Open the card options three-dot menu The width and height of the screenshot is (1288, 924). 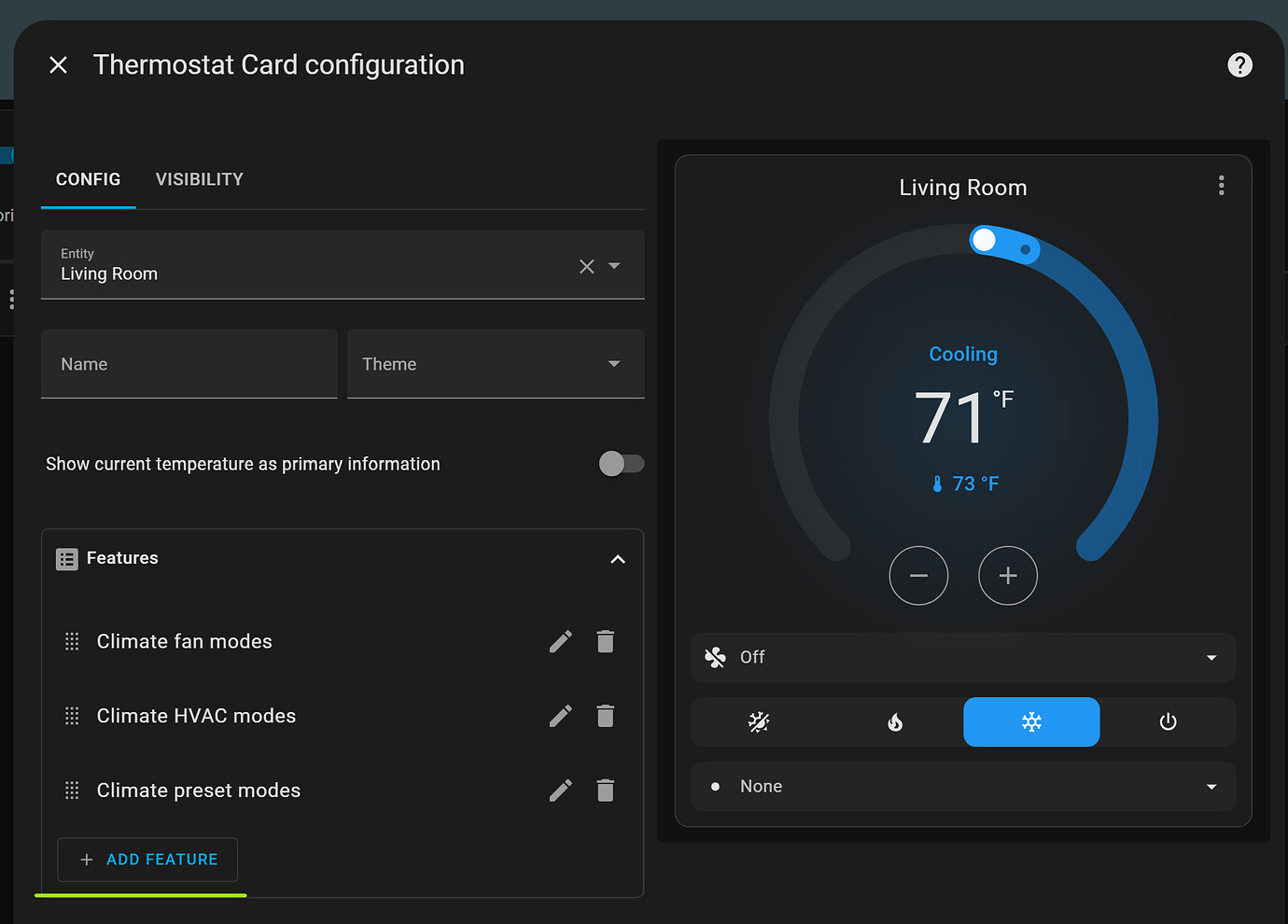[x=1221, y=185]
